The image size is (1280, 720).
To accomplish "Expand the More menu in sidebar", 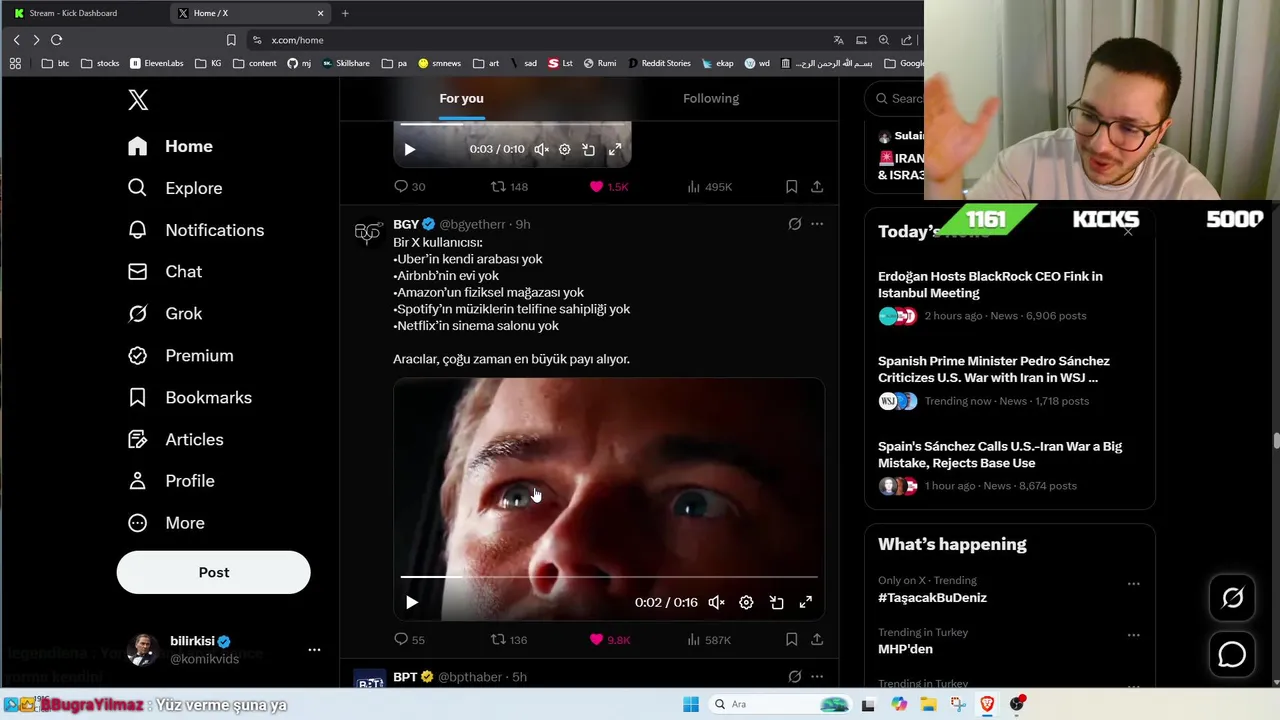I will pyautogui.click(x=166, y=523).
